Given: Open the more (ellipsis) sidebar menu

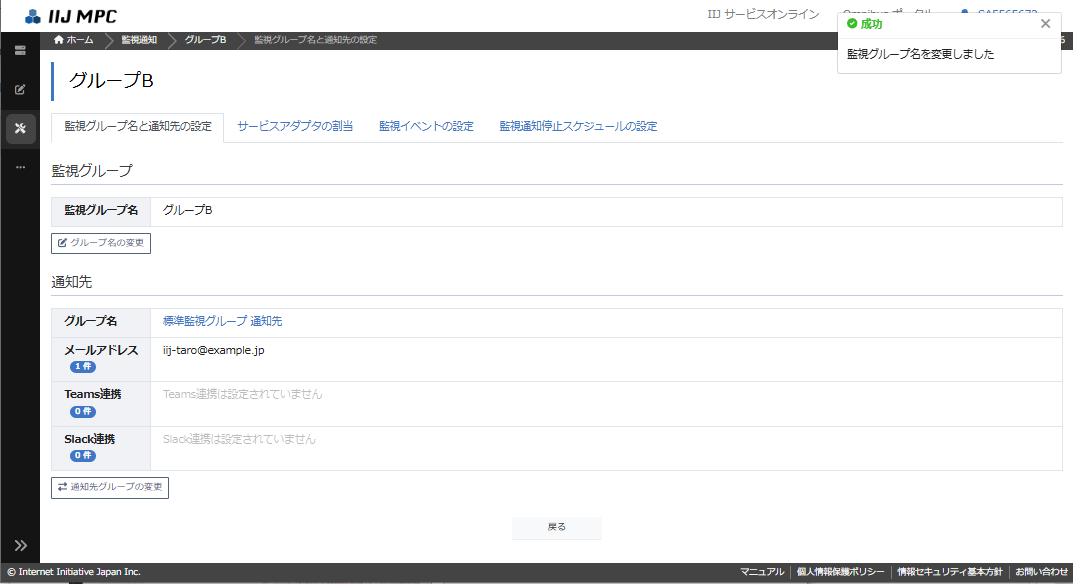Looking at the screenshot, I should point(20,167).
